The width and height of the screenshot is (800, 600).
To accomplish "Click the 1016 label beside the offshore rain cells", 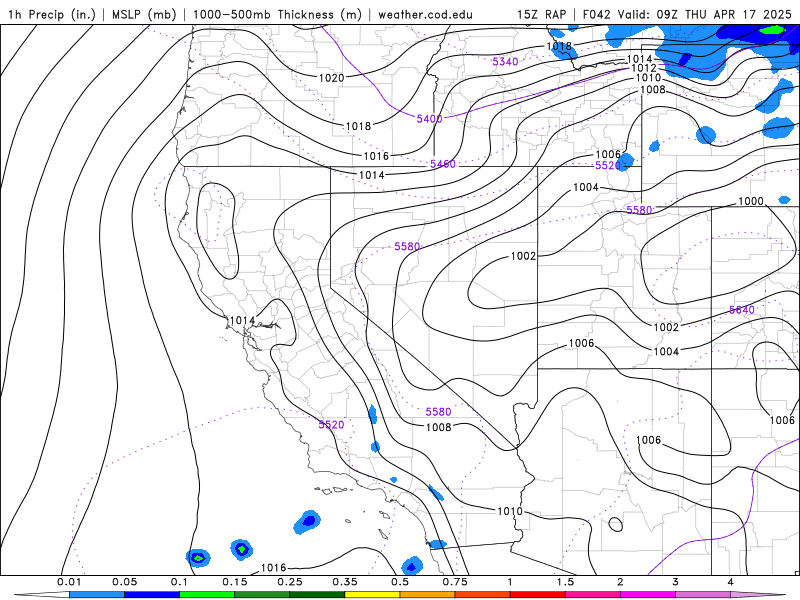I will coord(273,568).
